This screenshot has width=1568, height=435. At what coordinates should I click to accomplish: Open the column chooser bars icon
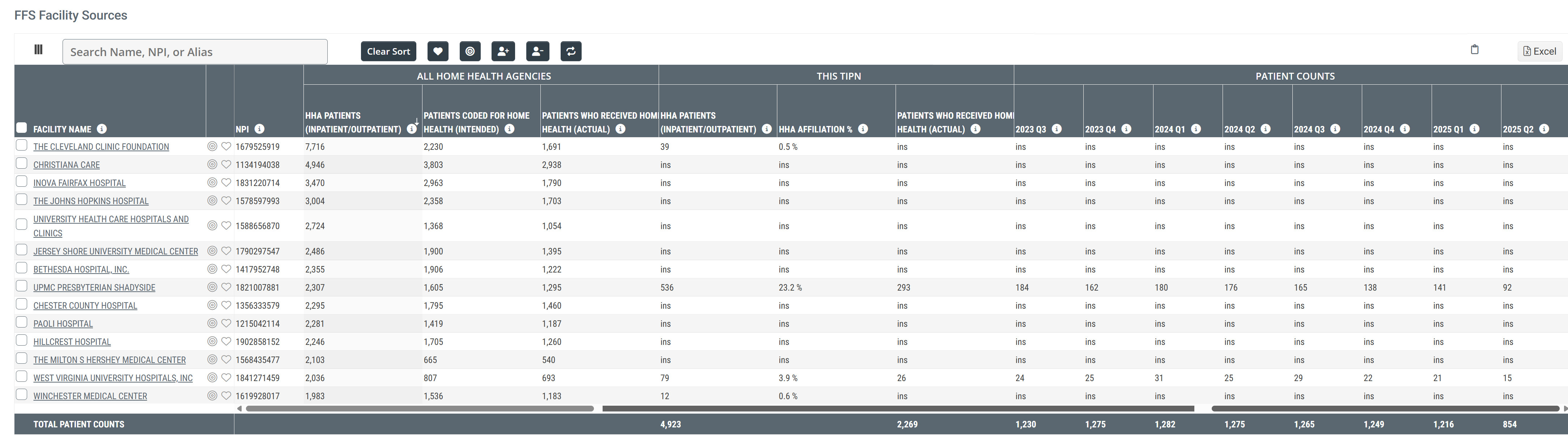38,49
